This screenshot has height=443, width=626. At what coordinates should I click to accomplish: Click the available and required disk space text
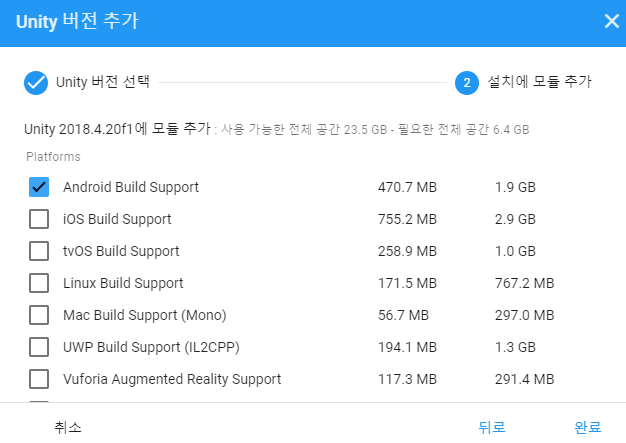375,130
